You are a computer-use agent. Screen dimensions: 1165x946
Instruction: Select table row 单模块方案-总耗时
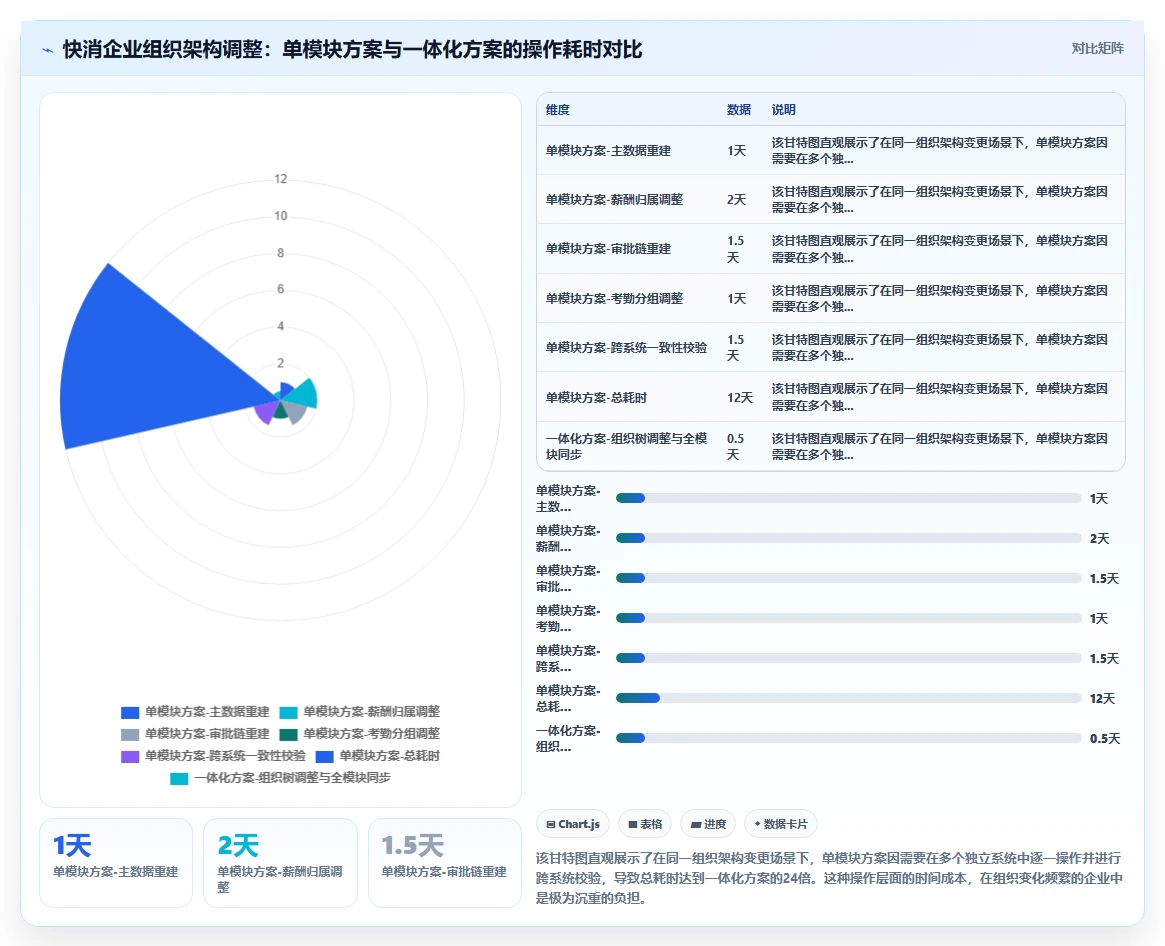[831, 397]
